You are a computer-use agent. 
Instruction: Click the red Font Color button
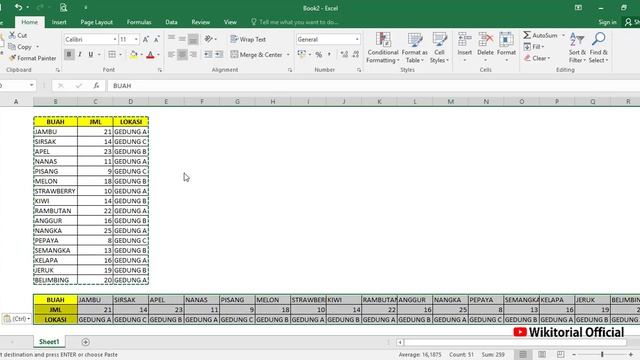(150, 54)
